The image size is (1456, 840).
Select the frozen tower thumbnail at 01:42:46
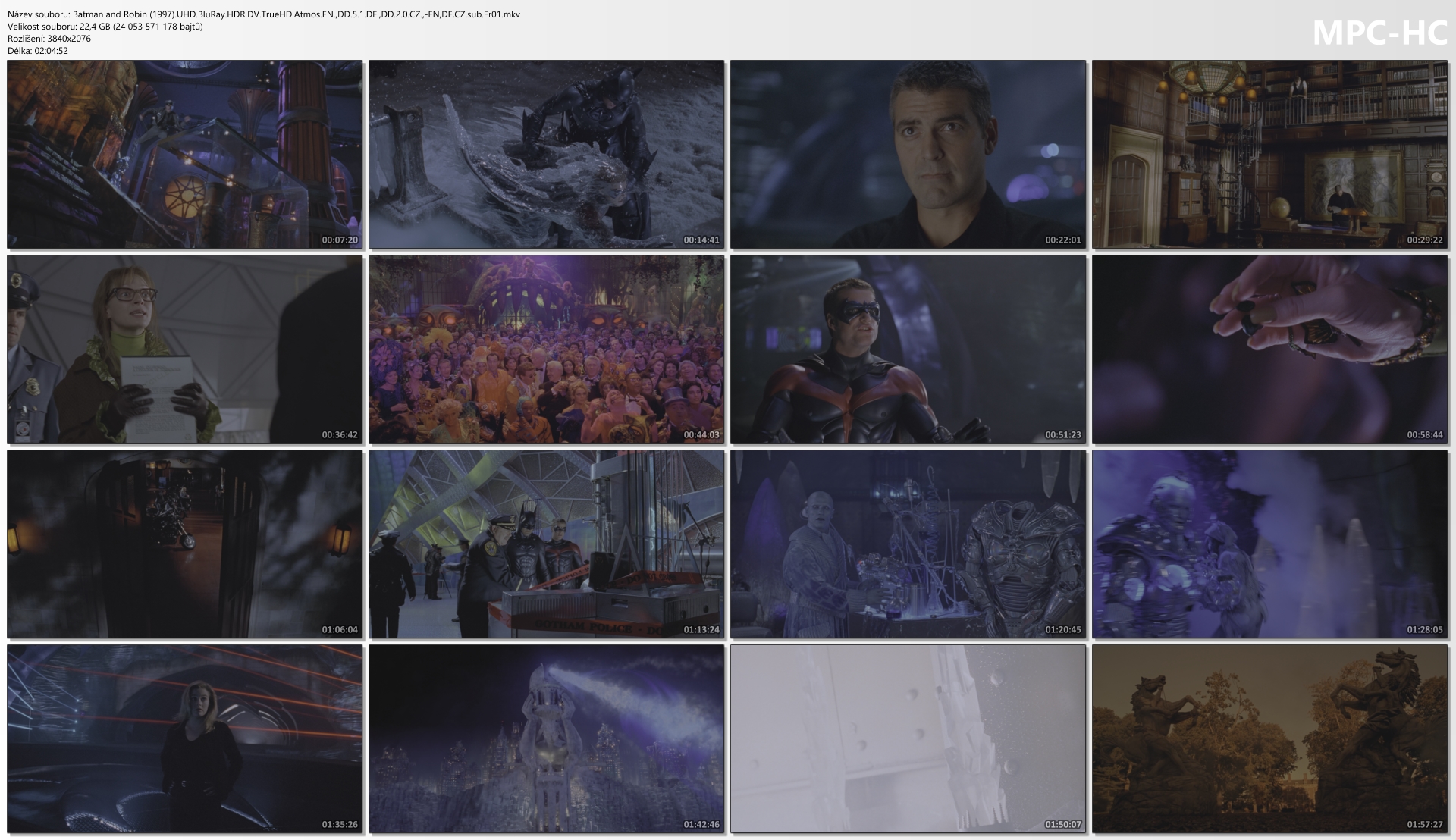point(546,739)
